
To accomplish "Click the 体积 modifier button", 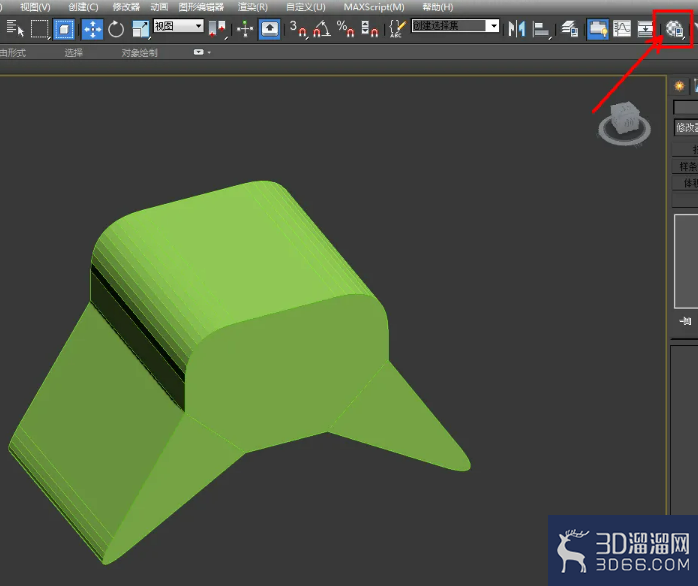I will coord(686,183).
